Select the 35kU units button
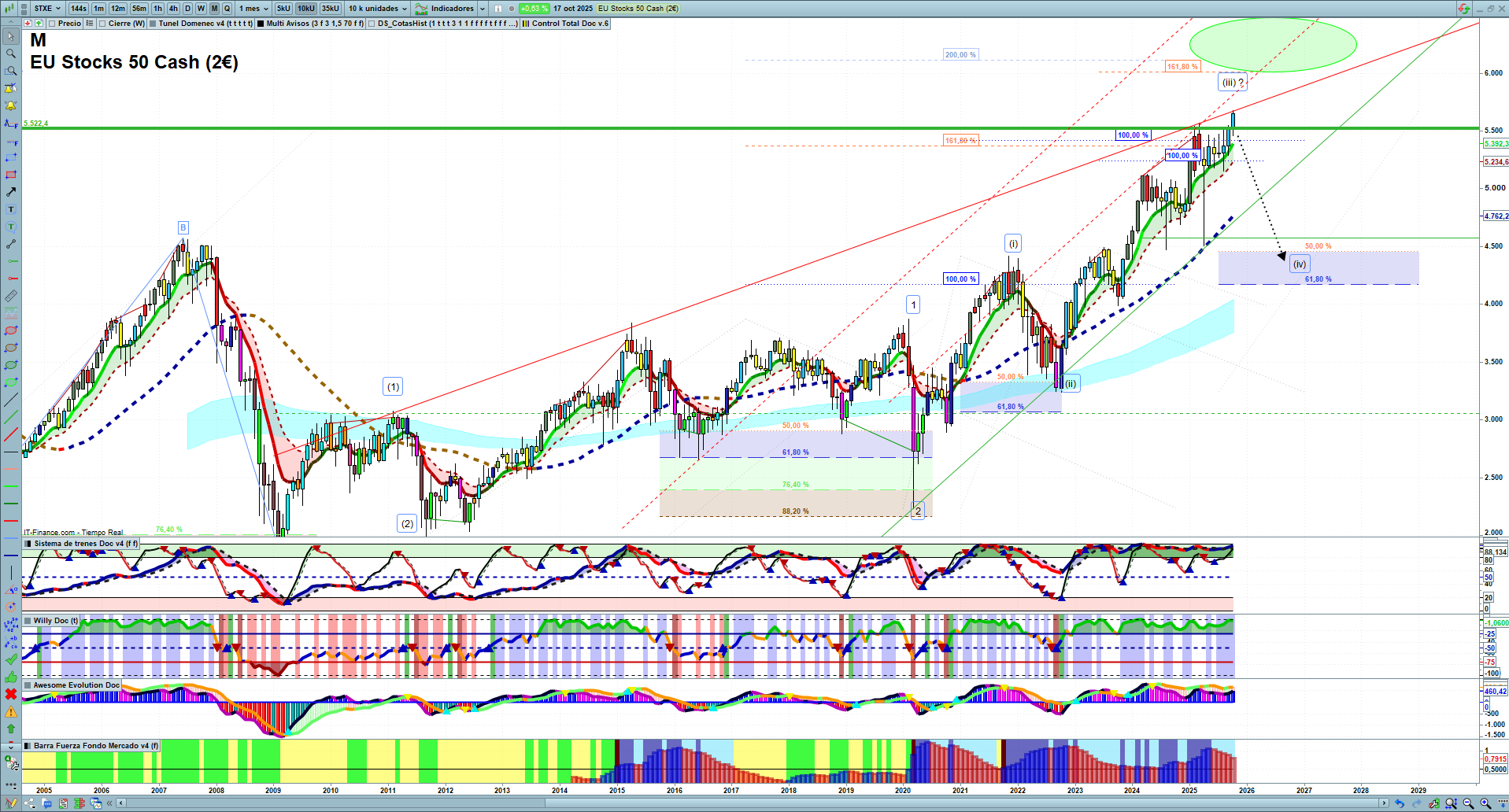This screenshot has height=812, width=1509. pos(331,9)
